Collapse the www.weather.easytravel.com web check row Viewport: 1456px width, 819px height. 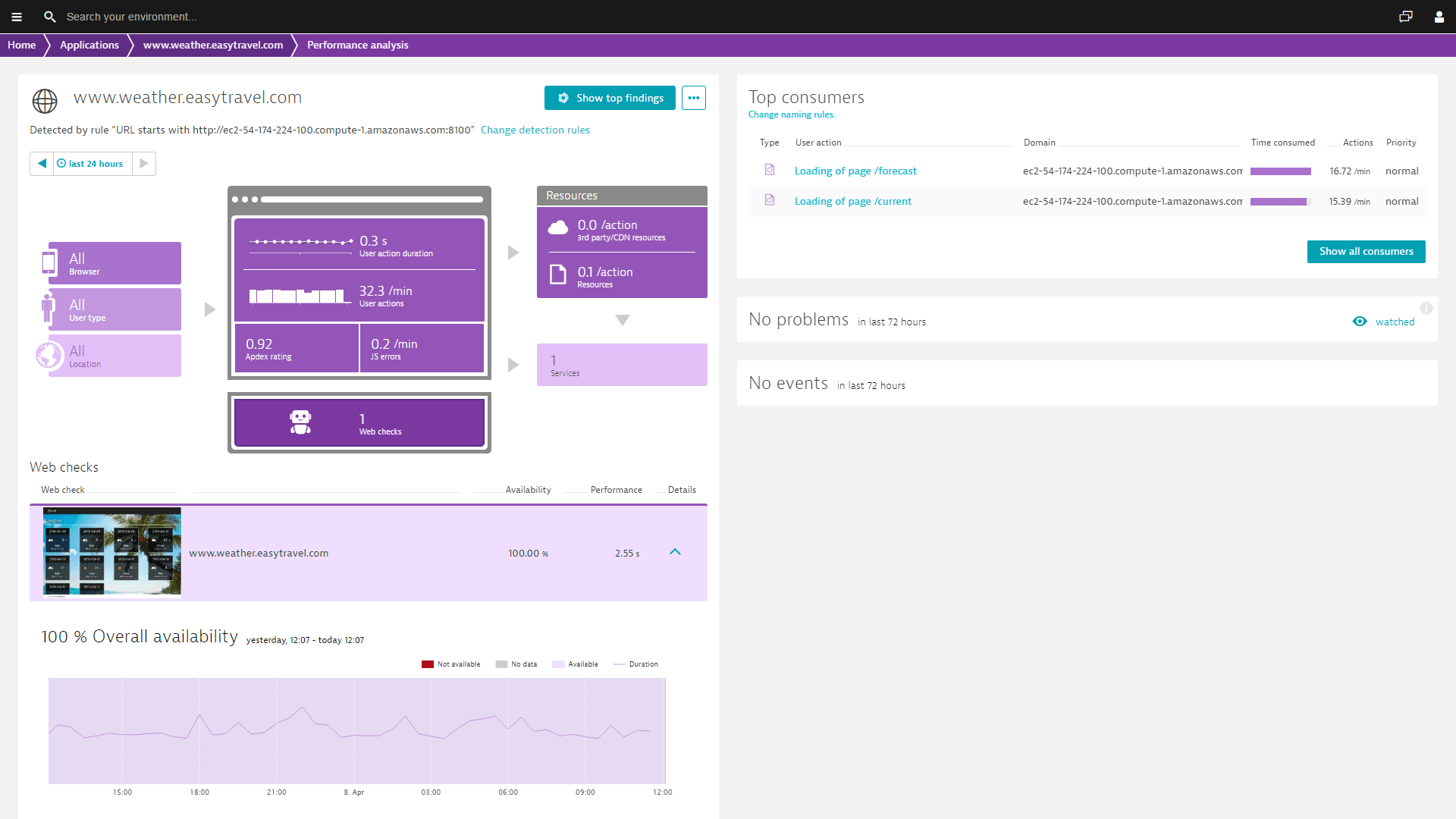click(675, 552)
